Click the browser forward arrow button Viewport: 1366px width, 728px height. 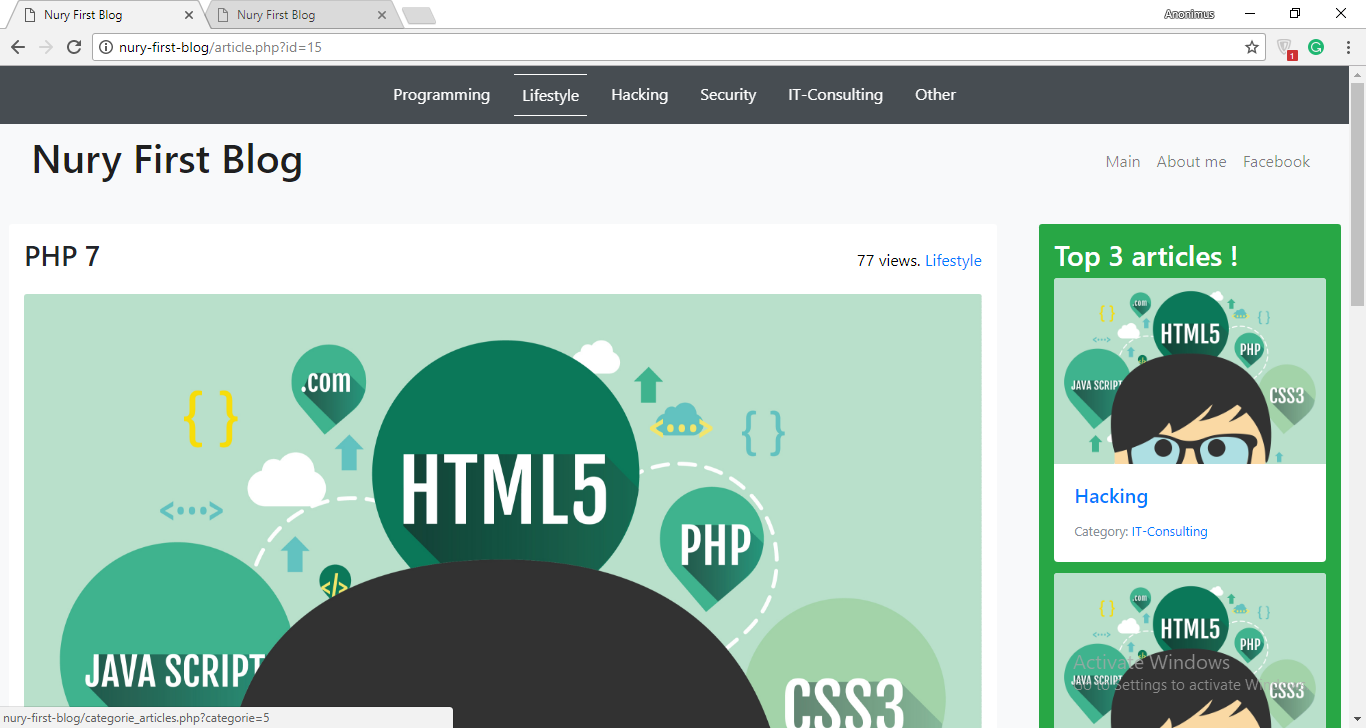46,47
